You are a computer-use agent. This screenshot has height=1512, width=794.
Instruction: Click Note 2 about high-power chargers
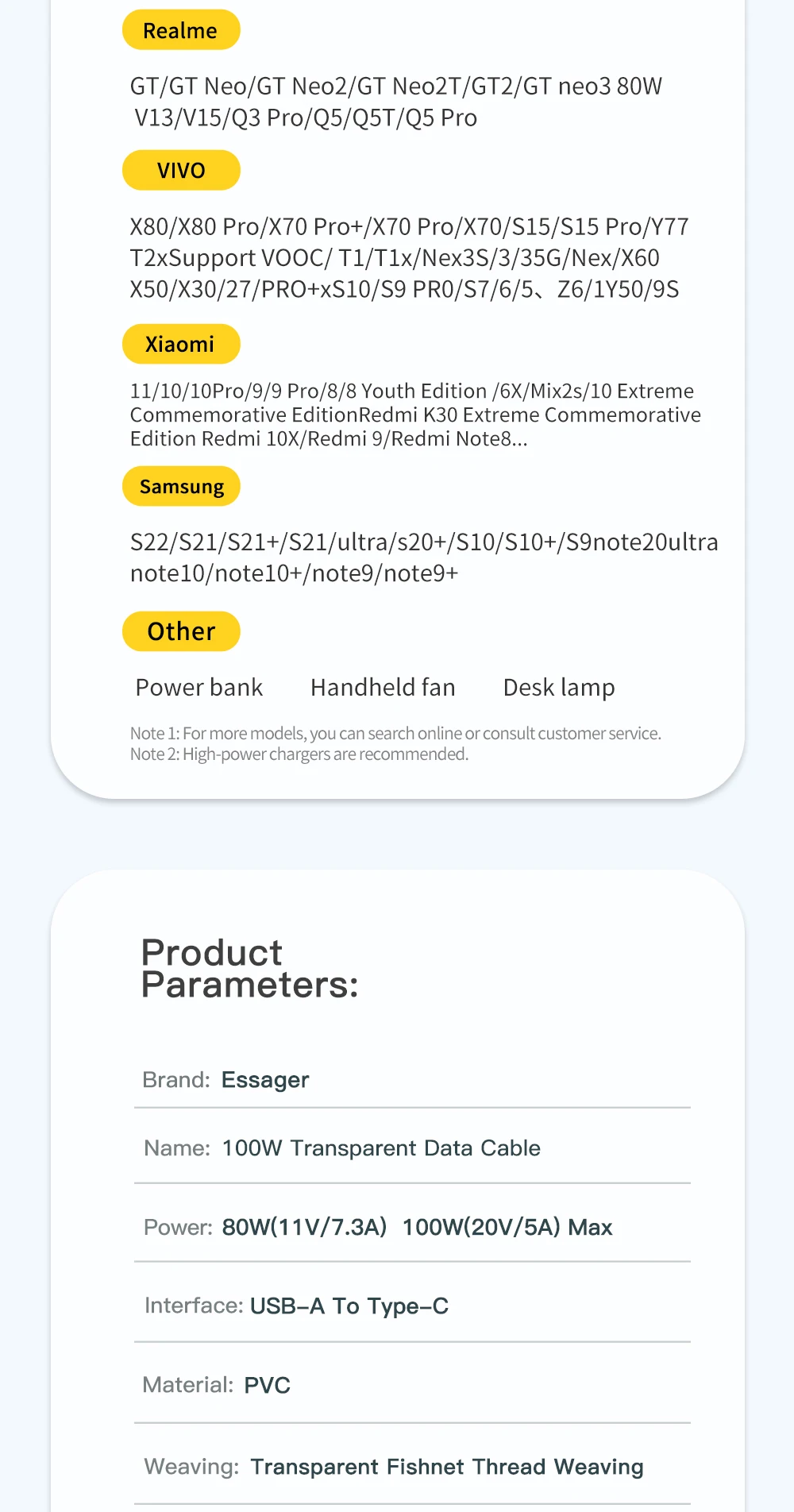click(299, 754)
